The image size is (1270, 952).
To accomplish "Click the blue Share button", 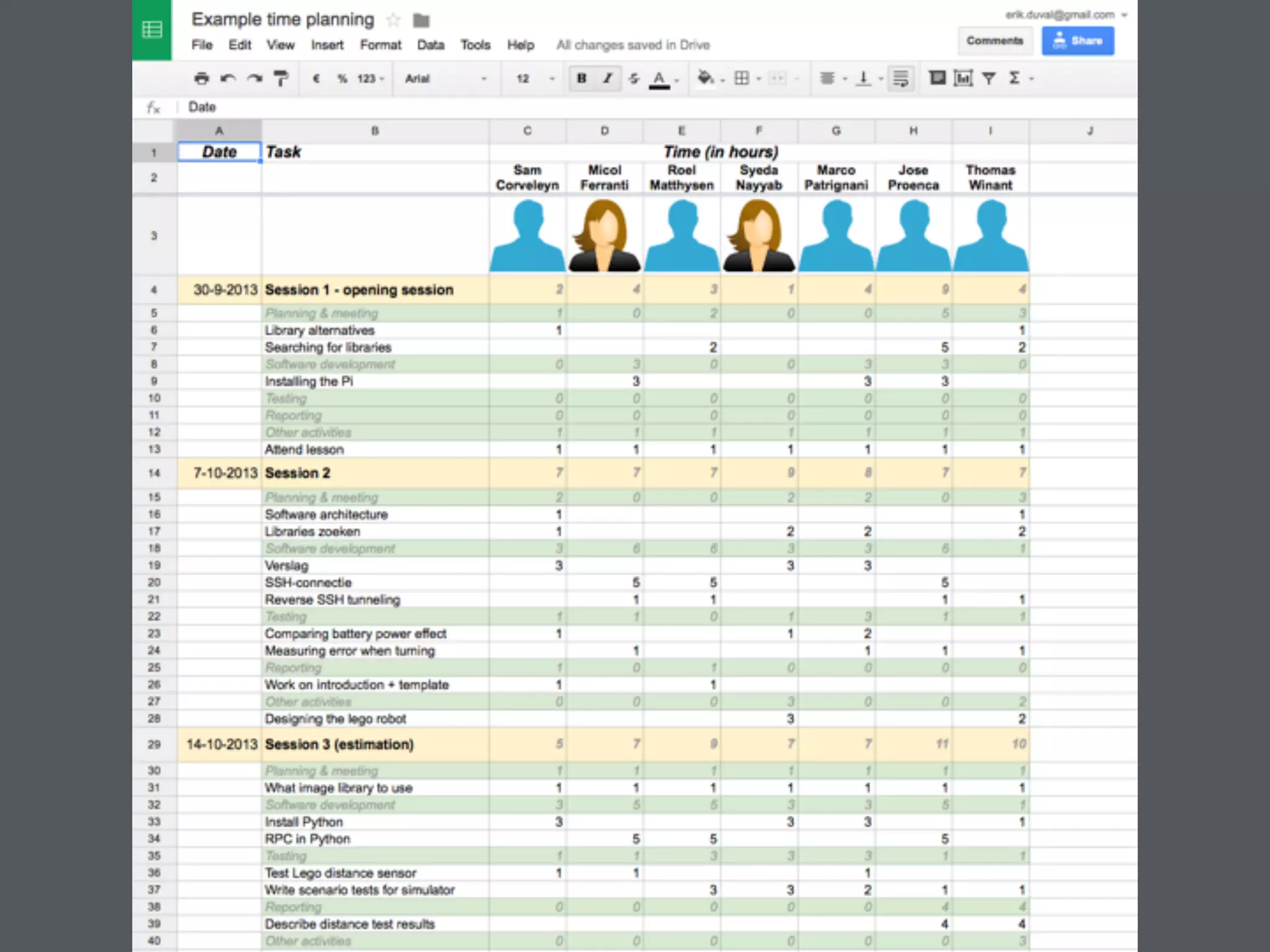I will coord(1078,41).
